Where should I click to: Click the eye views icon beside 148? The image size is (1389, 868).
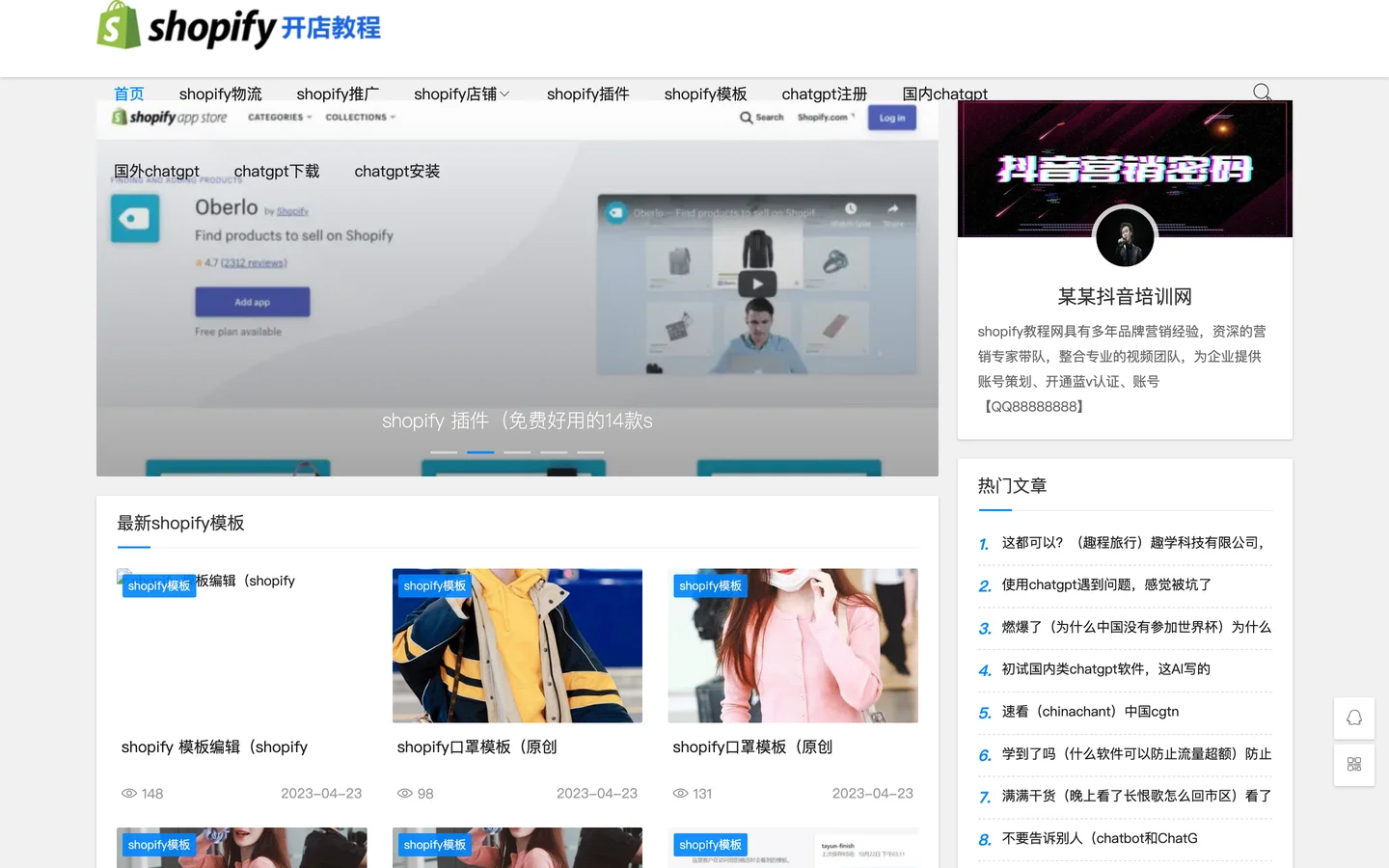click(x=128, y=794)
